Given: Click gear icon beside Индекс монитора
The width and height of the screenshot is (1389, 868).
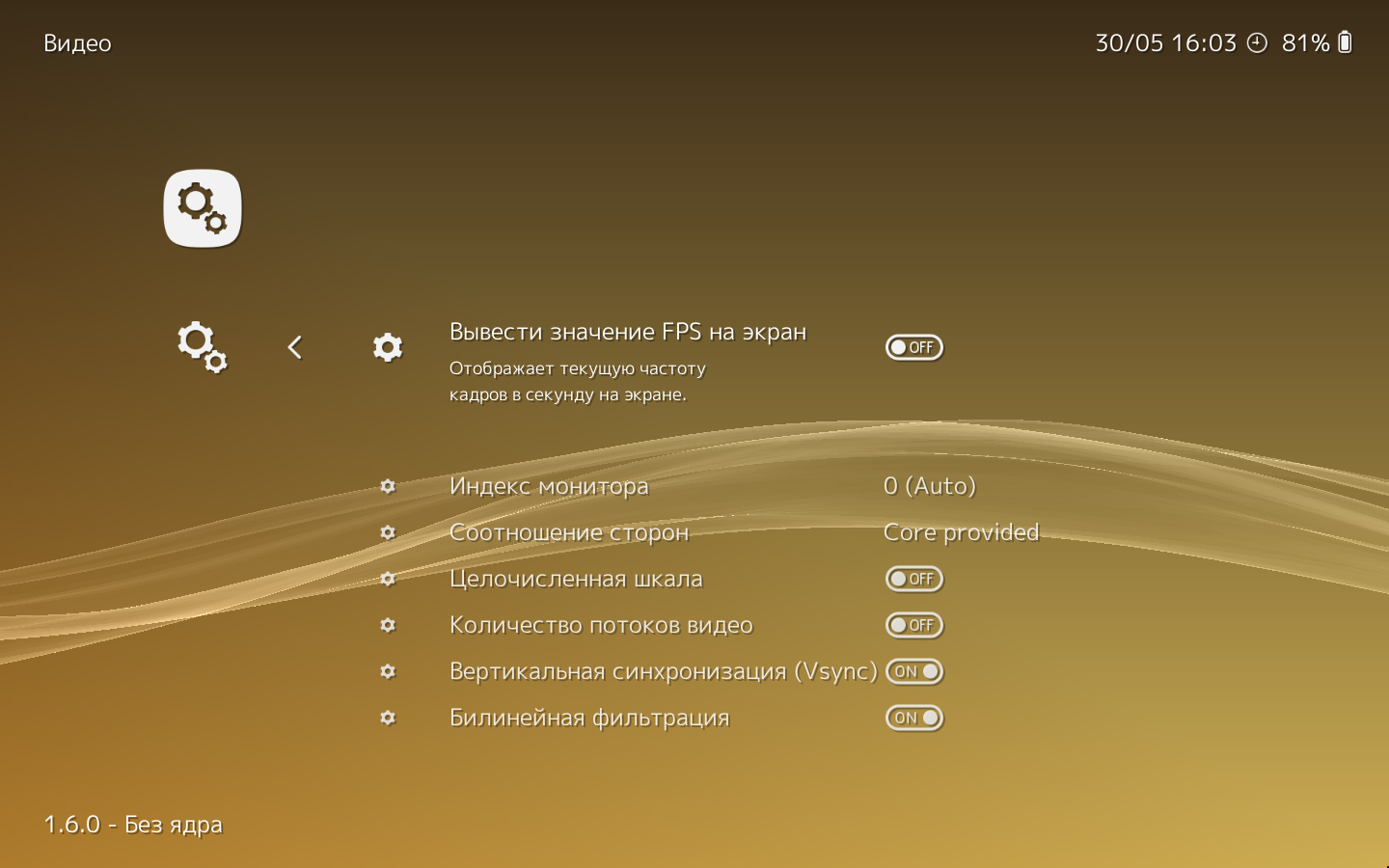Looking at the screenshot, I should click(388, 486).
